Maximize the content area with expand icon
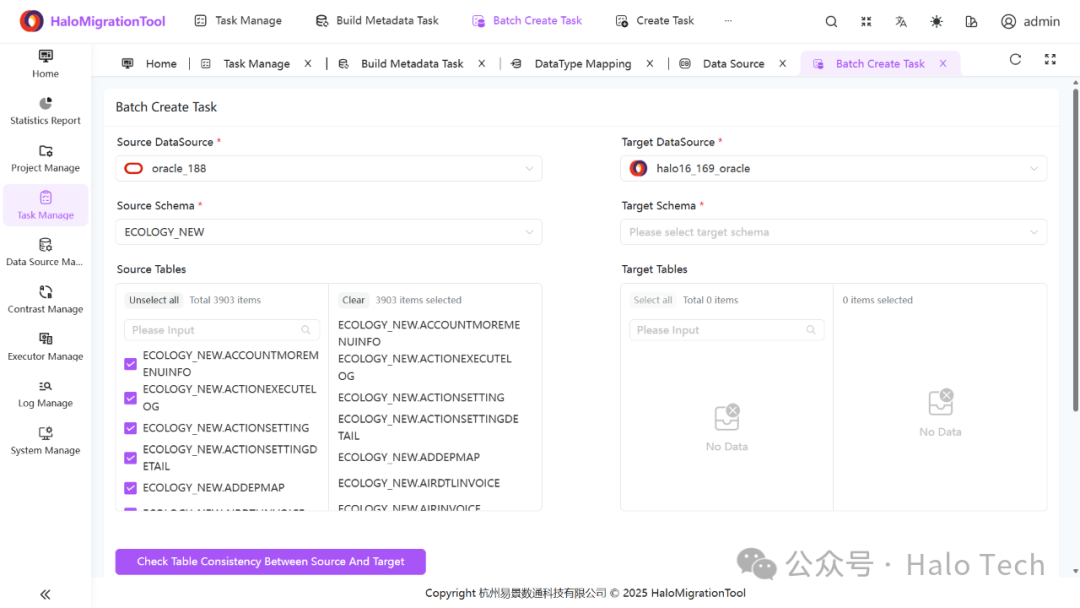Image resolution: width=1080 pixels, height=608 pixels. click(1050, 59)
